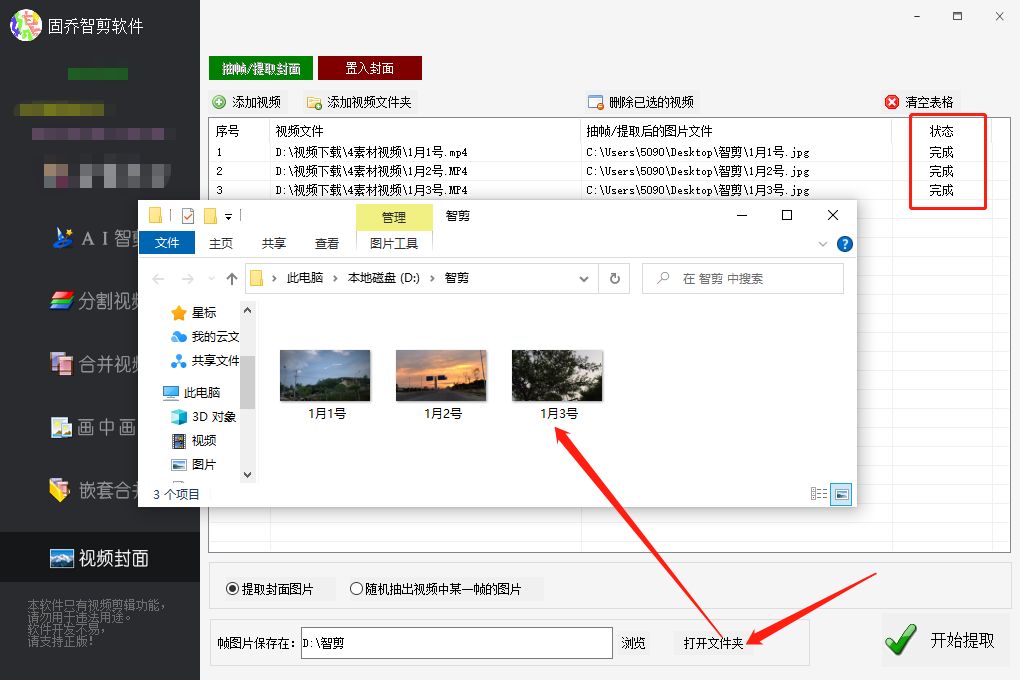Click the green checkmark 开始提取 icon

[901, 639]
